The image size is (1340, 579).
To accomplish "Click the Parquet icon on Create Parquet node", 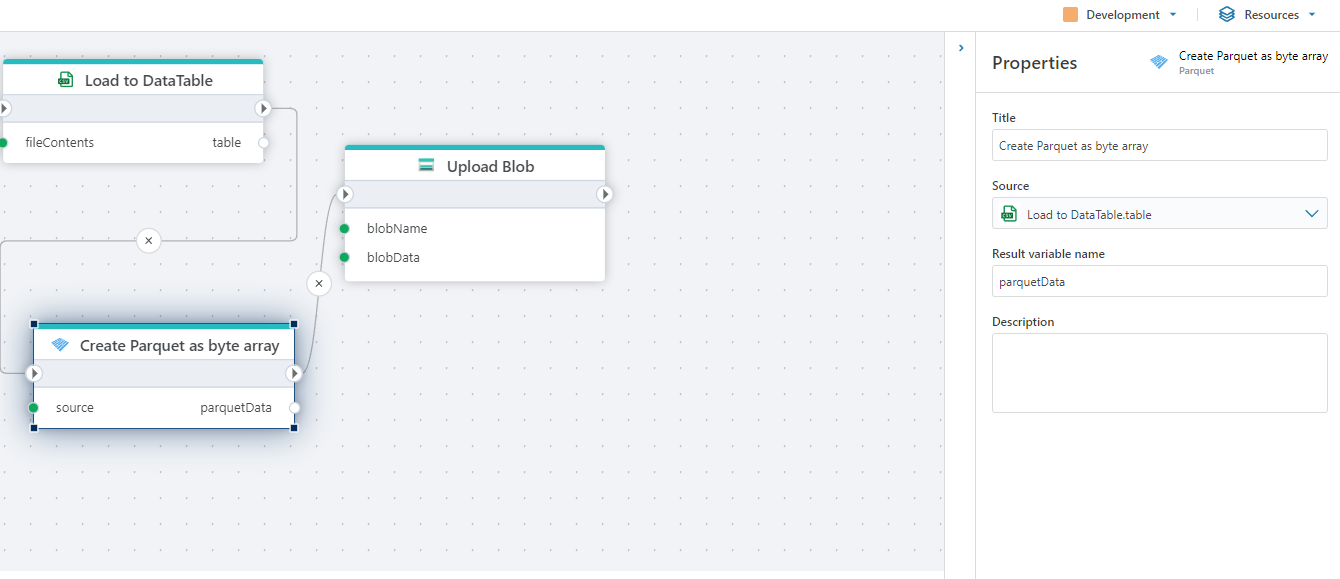I will [x=60, y=345].
